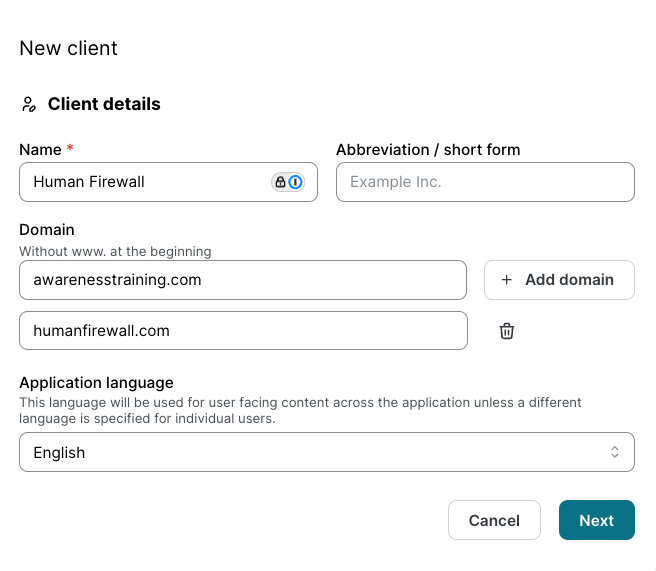This screenshot has width=656, height=571.
Task: Focus the Name field containing Human Firewall
Action: (145, 182)
